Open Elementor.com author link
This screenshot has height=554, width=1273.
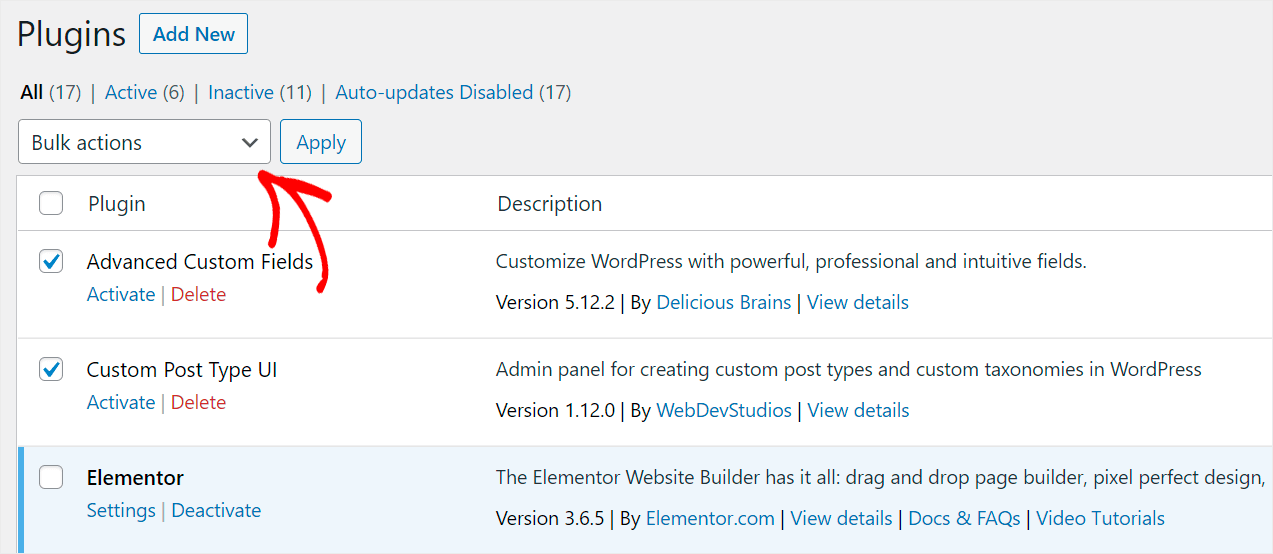(x=710, y=518)
